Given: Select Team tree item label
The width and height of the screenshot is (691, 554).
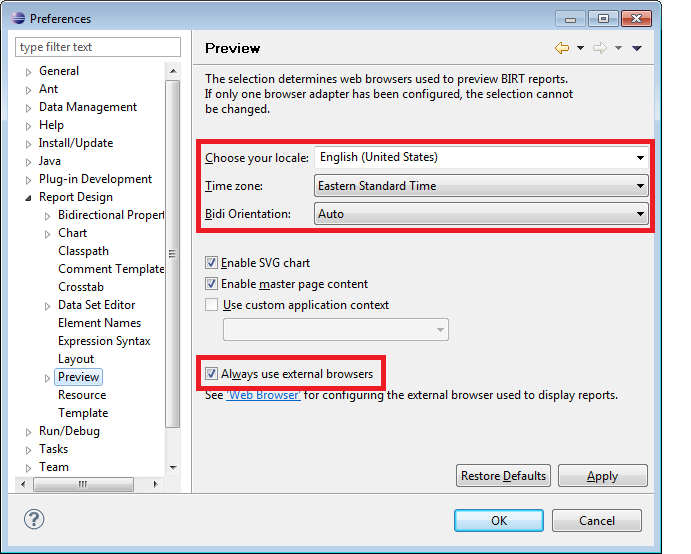Looking at the screenshot, I should tap(54, 467).
